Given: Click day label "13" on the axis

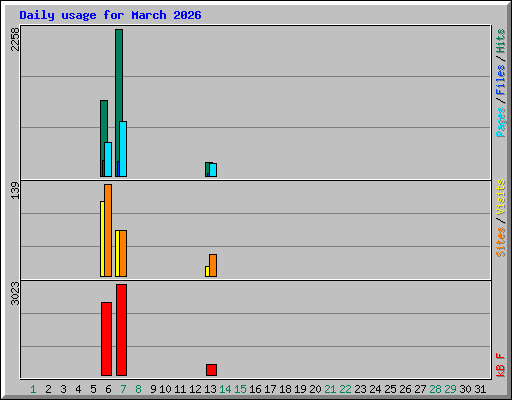Looking at the screenshot, I should pyautogui.click(x=210, y=389).
